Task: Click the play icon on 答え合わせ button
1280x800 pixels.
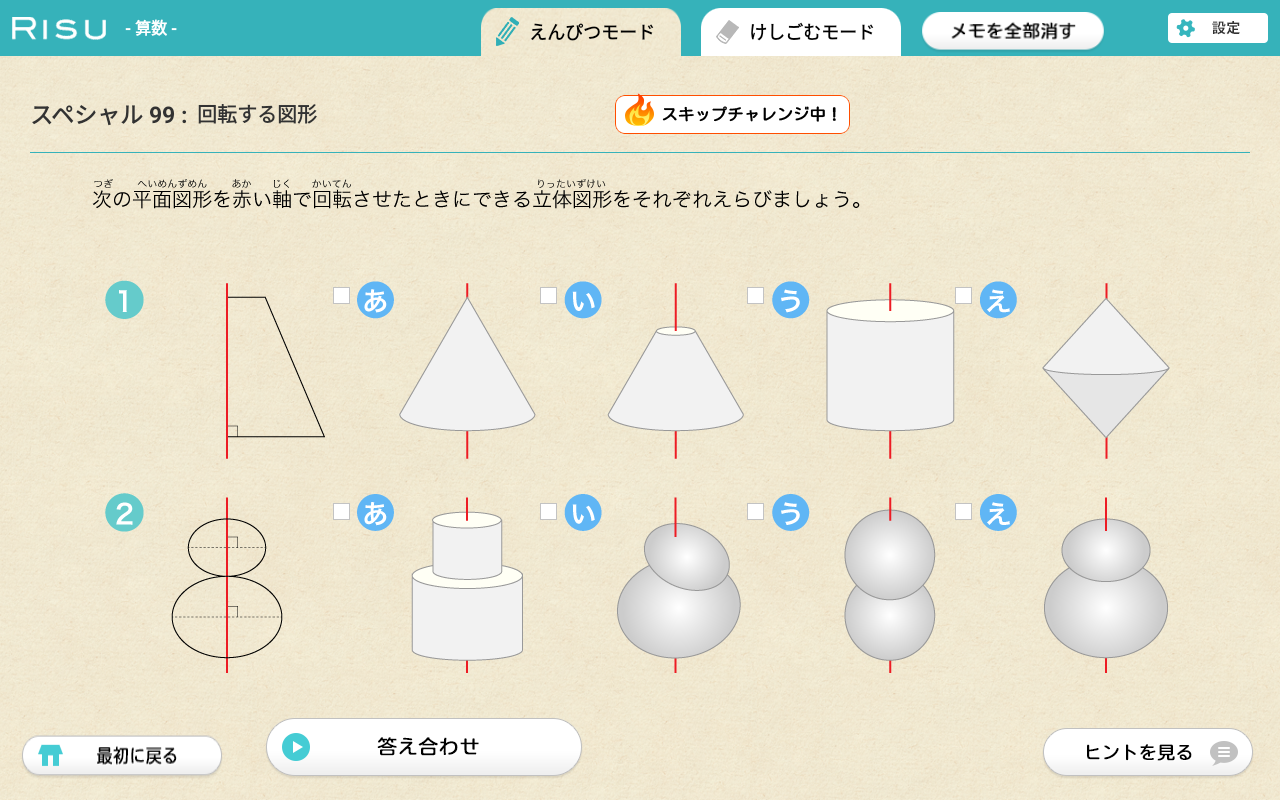Action: [296, 747]
